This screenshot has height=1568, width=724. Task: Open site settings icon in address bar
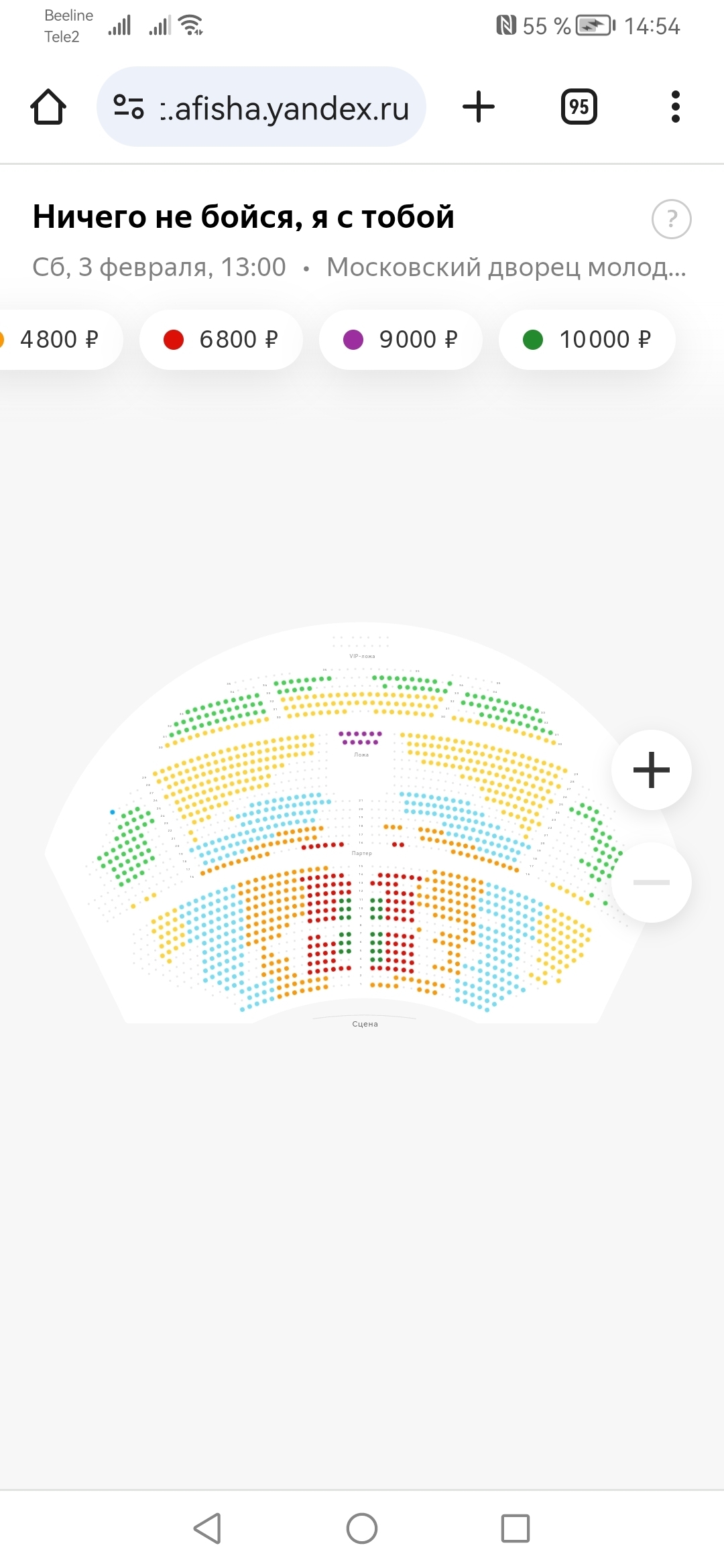pos(129,107)
